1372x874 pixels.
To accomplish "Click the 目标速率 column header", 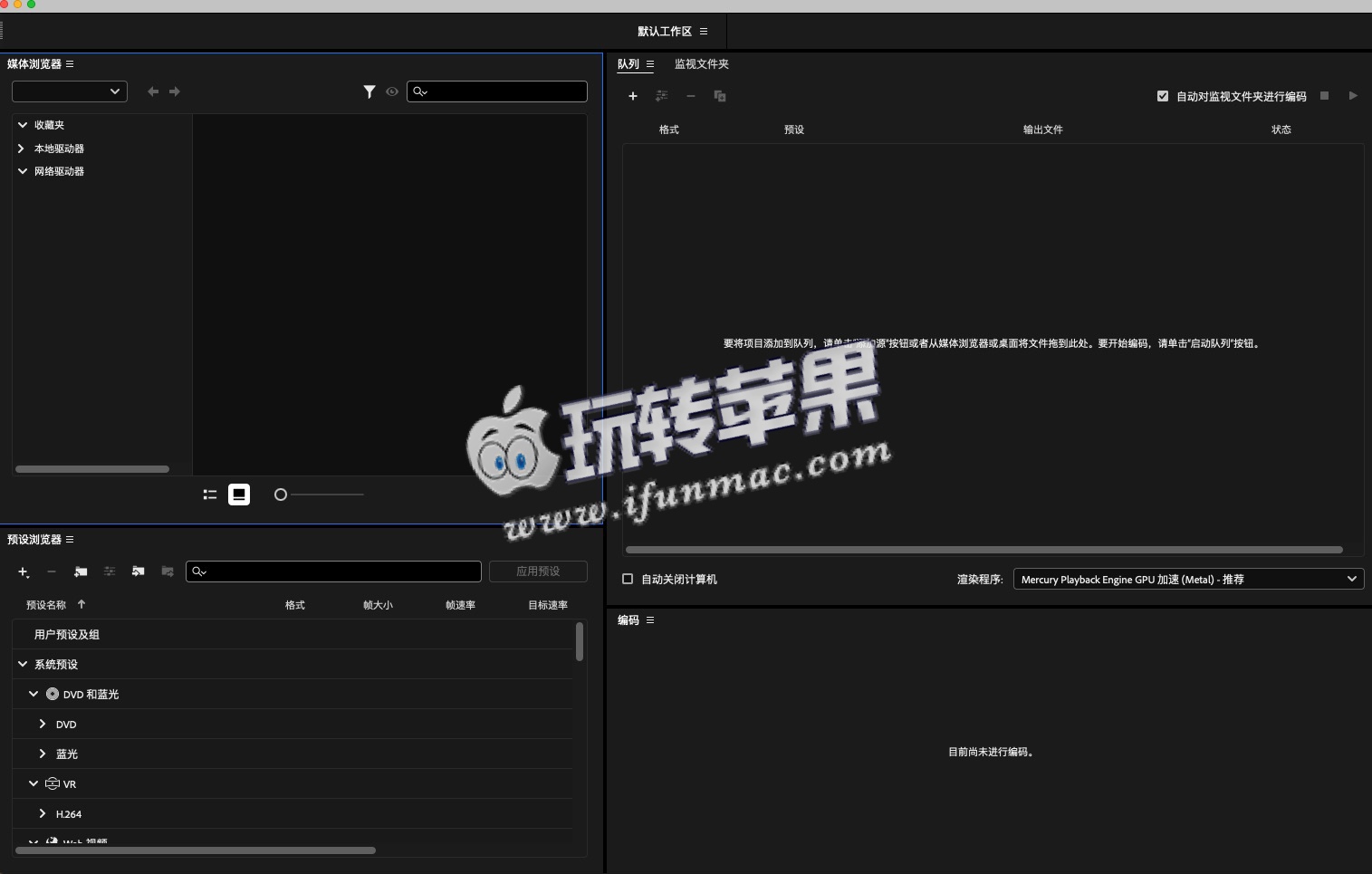I will [548, 605].
